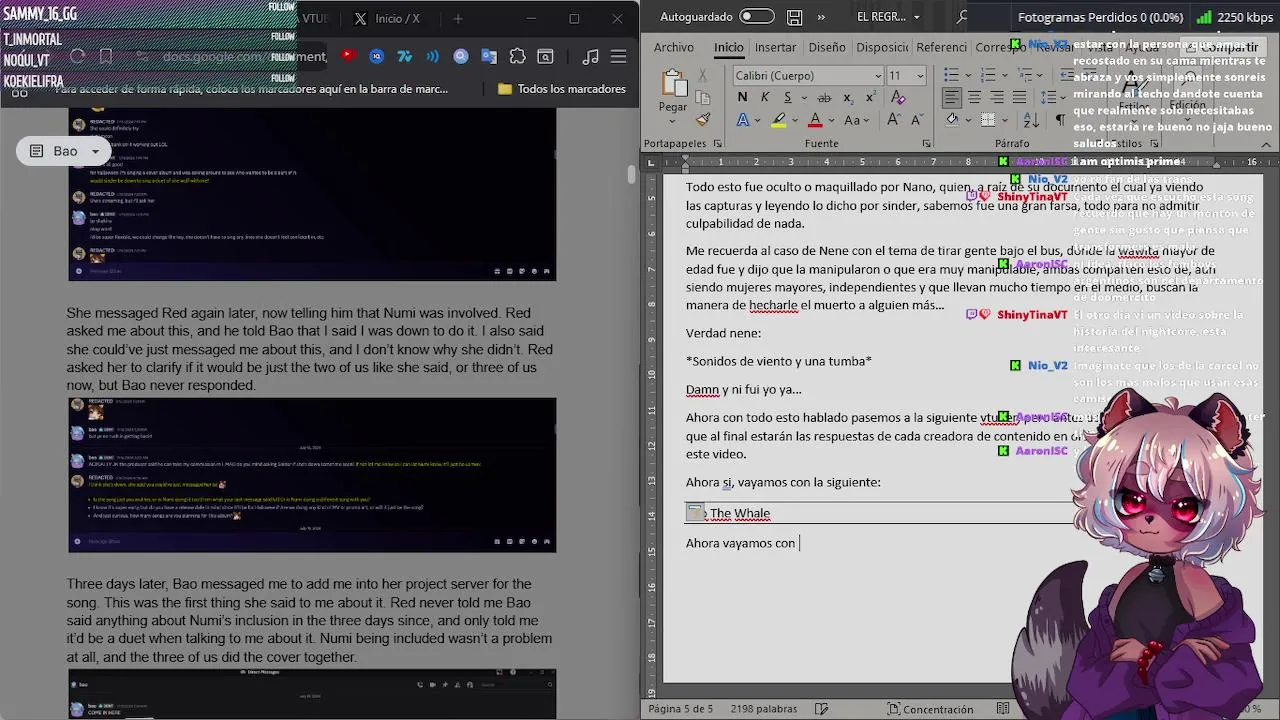Open the Todos los marcadores folder
Image resolution: width=1280 pixels, height=720 pixels.
click(561, 89)
